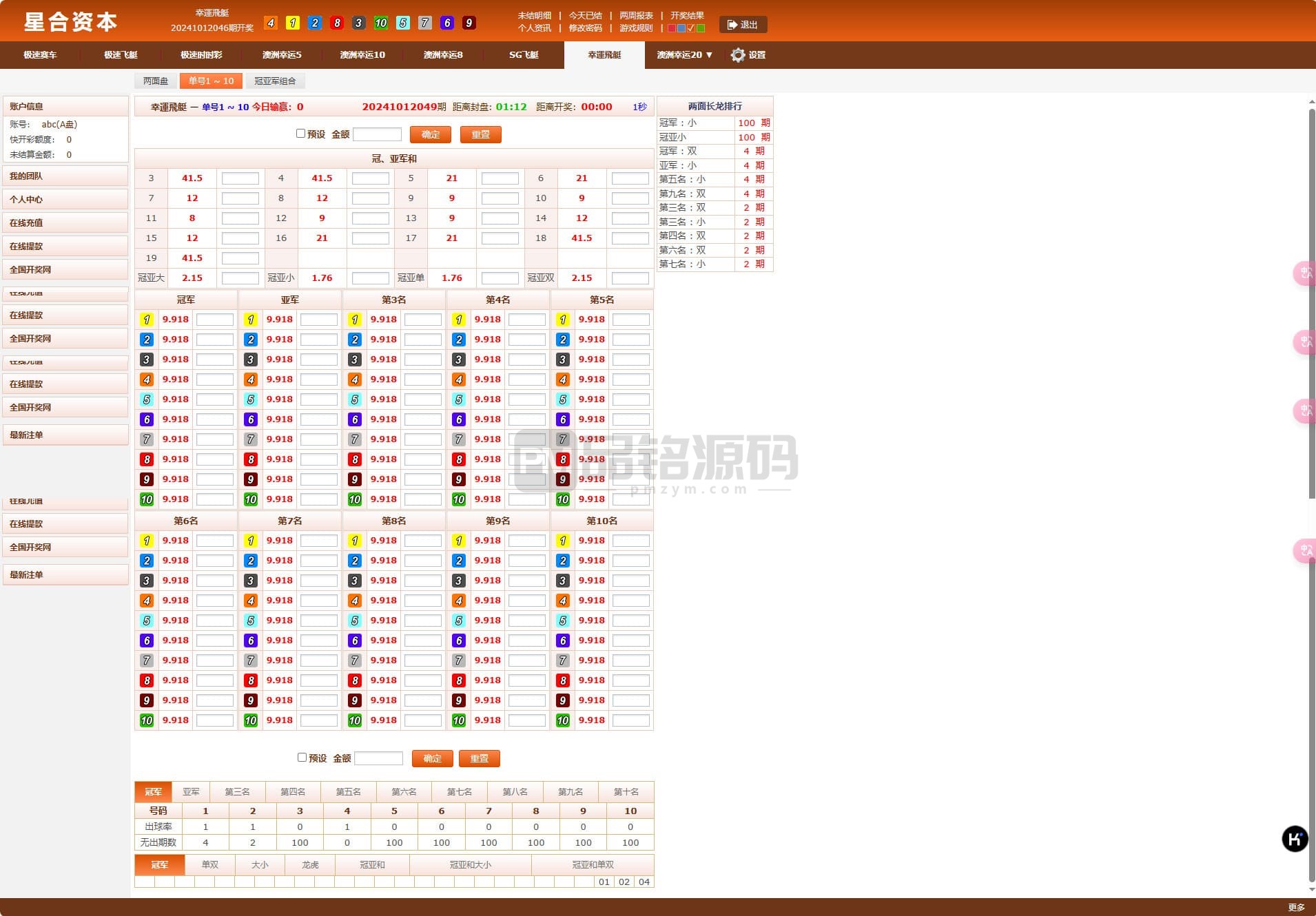Select ball 8 in 第8名 column
1316x916 pixels.
pyautogui.click(x=355, y=680)
